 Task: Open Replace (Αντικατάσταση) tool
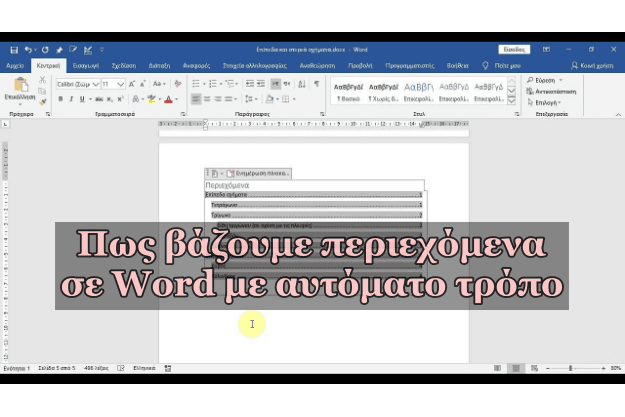[552, 91]
